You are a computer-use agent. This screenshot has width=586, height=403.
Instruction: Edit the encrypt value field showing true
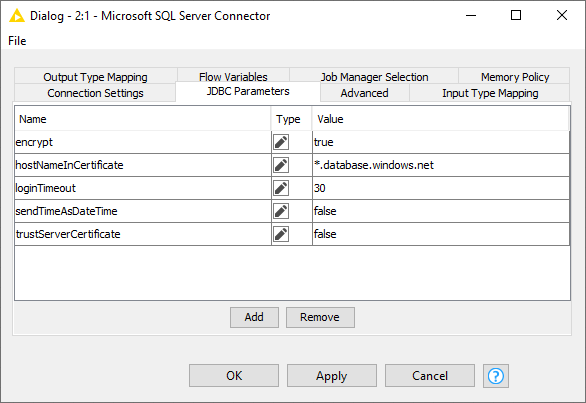tap(441, 142)
